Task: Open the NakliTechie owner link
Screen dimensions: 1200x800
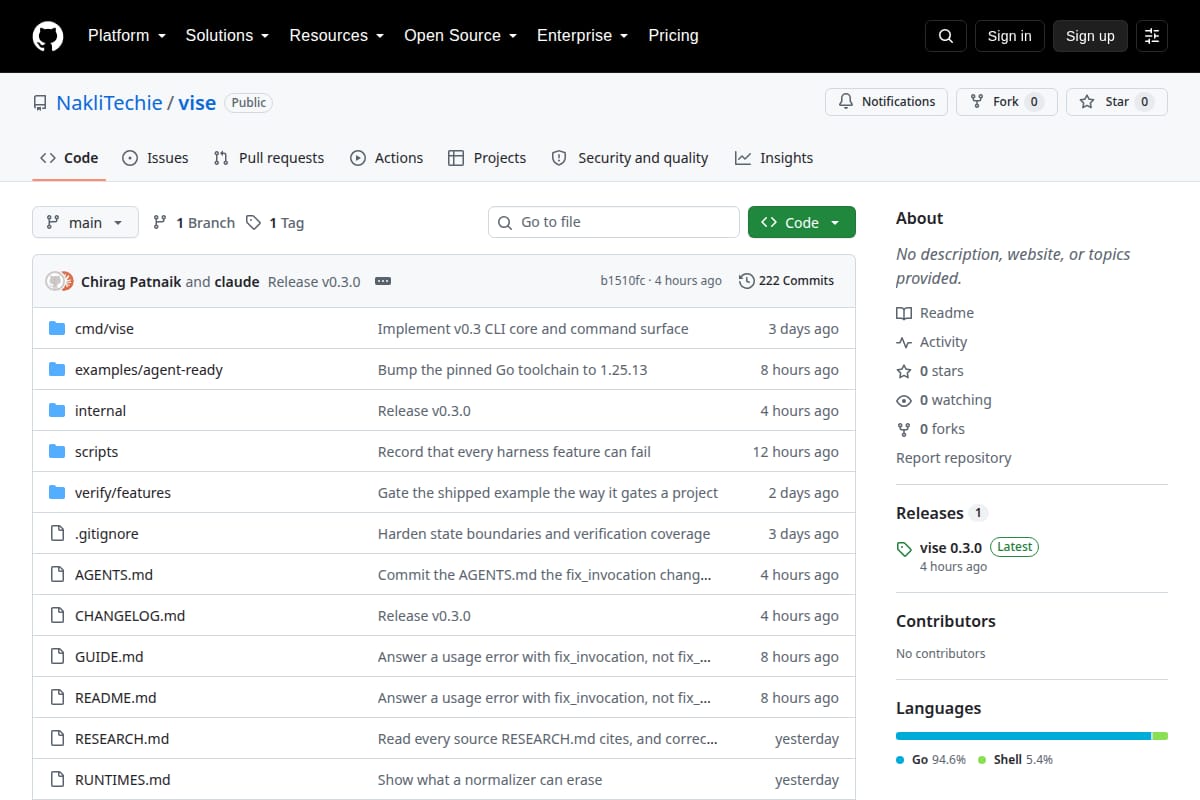Action: point(109,103)
